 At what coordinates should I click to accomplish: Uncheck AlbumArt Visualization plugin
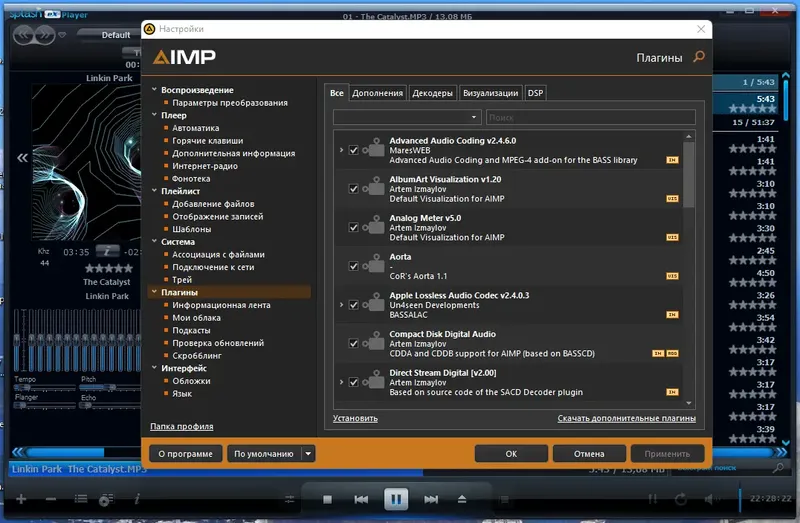[353, 189]
